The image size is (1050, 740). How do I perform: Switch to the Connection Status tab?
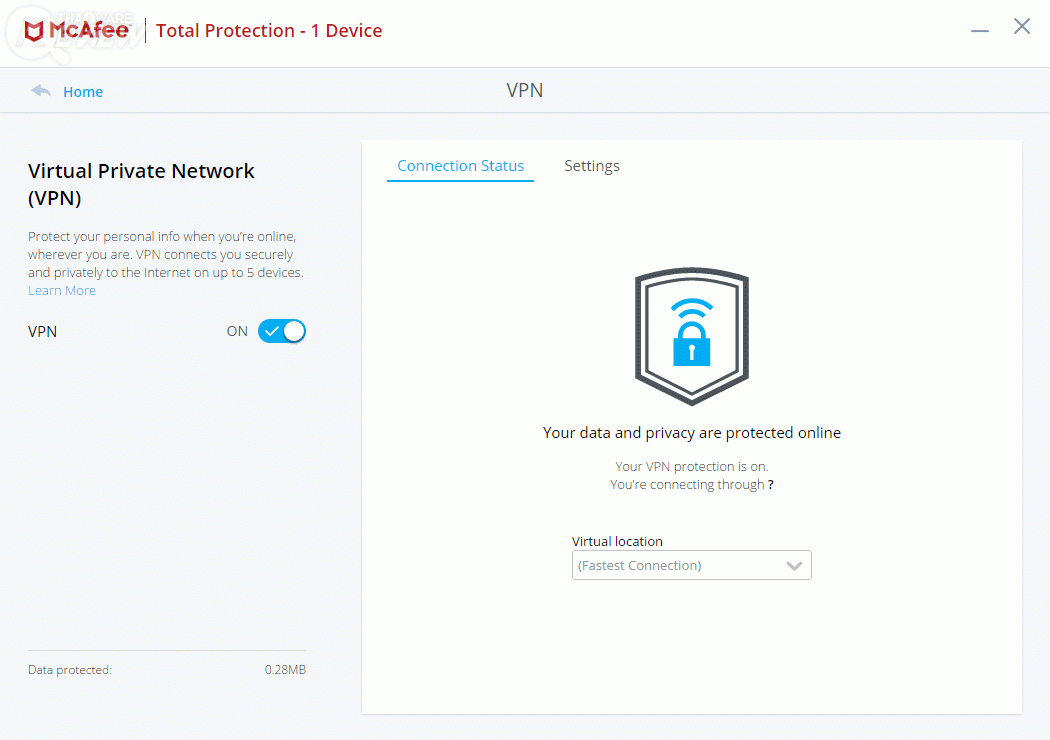click(460, 166)
